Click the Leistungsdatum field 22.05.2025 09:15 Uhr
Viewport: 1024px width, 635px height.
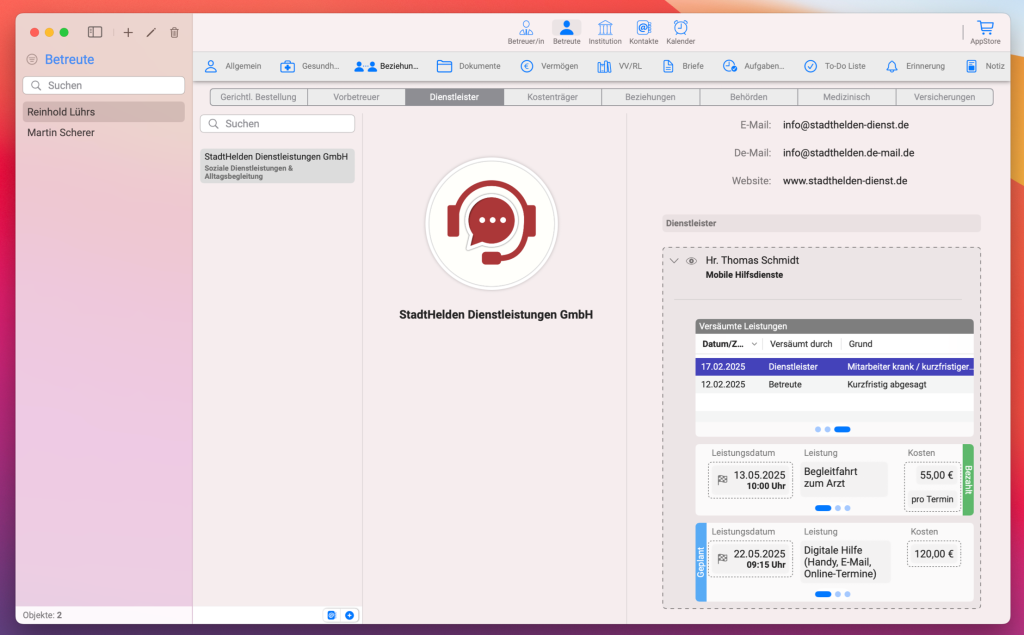(x=750, y=559)
